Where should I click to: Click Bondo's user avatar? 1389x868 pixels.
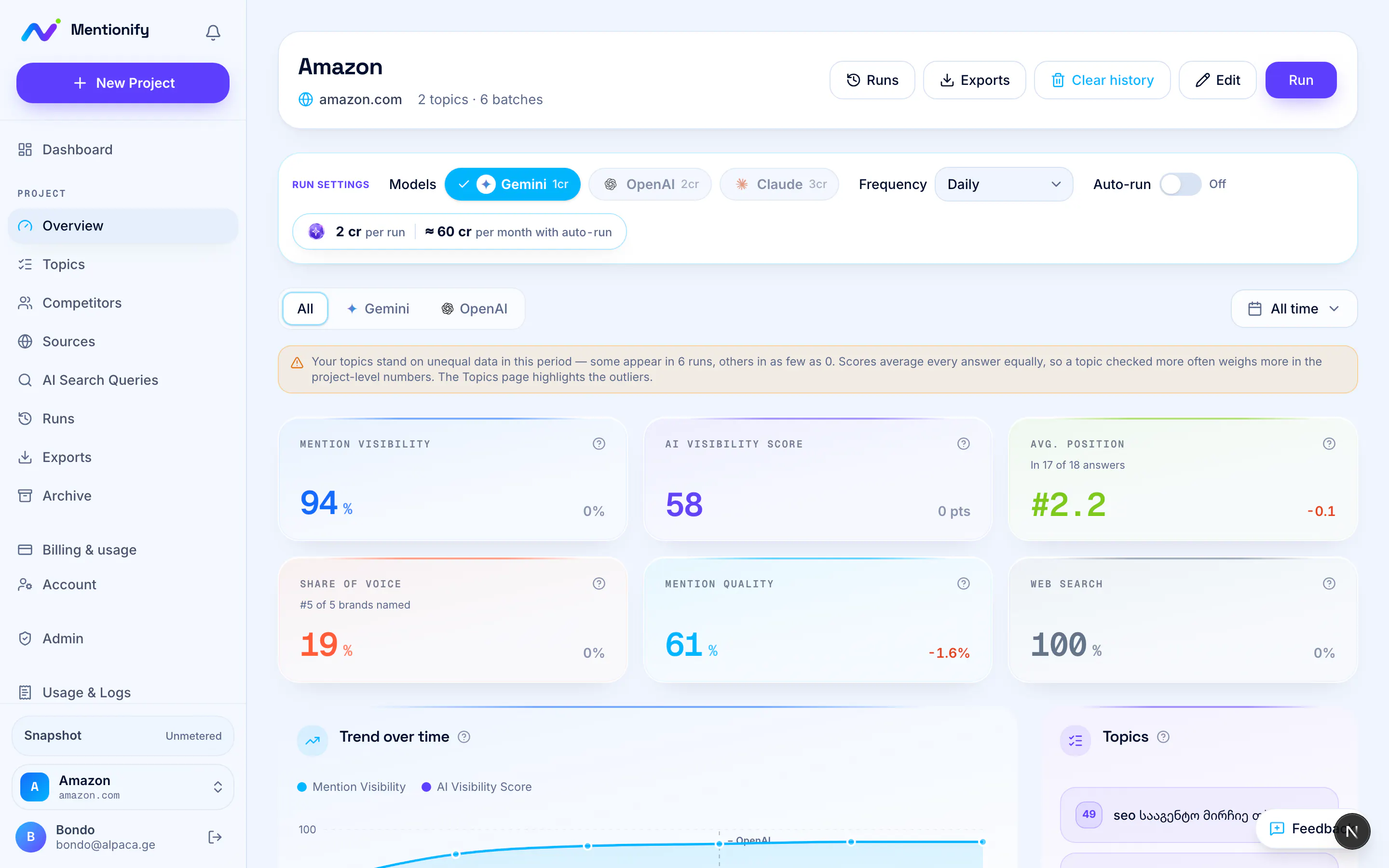point(31,837)
